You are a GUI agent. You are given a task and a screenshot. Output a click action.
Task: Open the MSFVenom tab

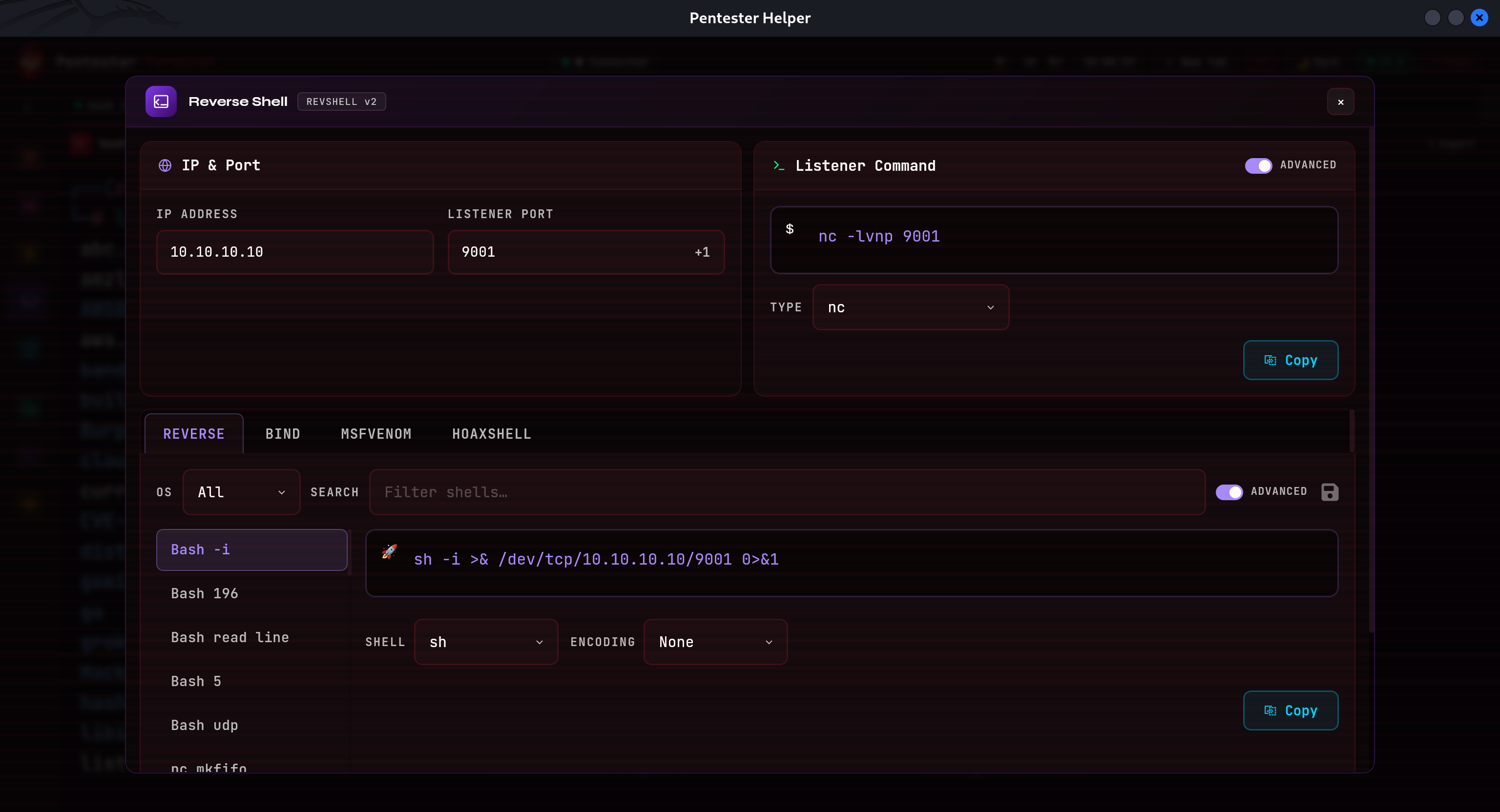[375, 434]
